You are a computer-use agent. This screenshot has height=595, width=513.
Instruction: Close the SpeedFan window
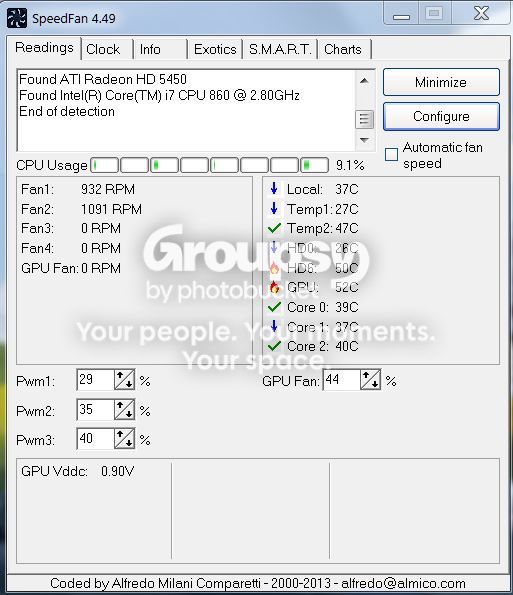[x=482, y=14]
